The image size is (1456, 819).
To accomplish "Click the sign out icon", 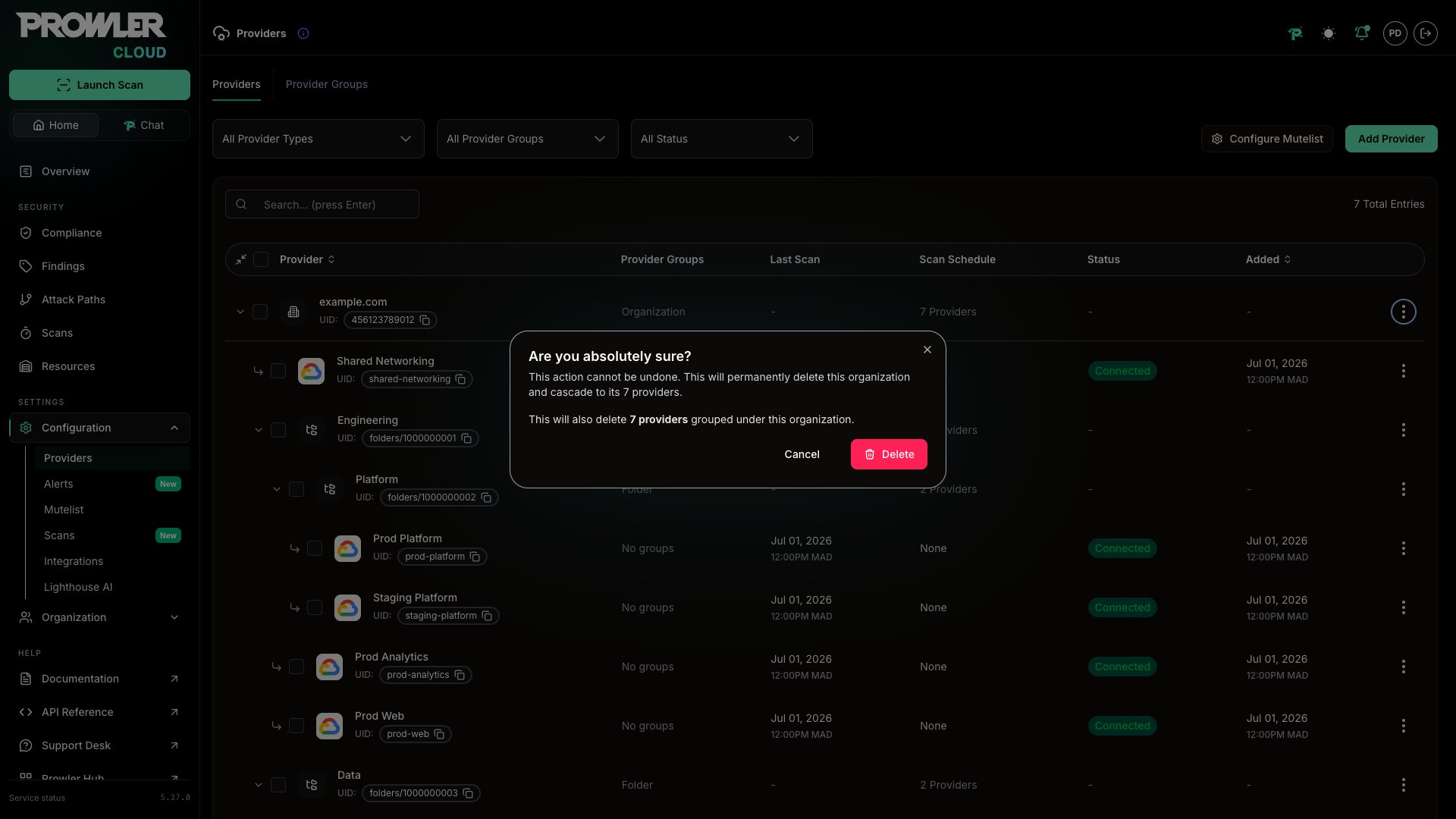I will (1426, 33).
